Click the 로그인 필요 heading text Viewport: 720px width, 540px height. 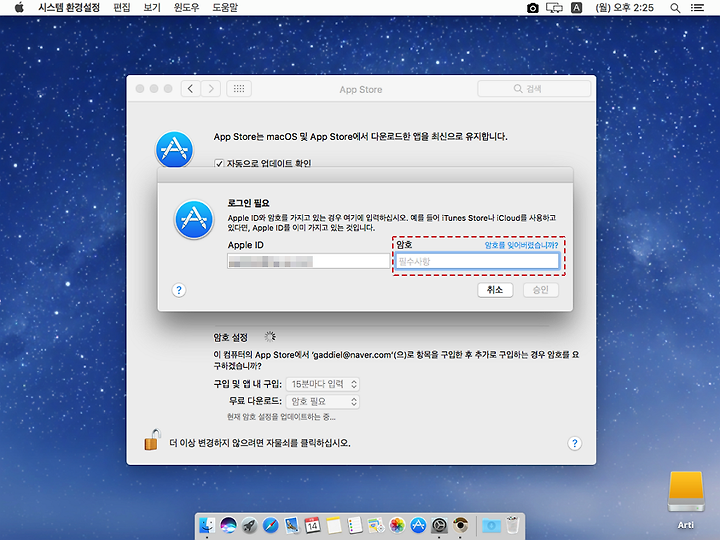pos(248,203)
